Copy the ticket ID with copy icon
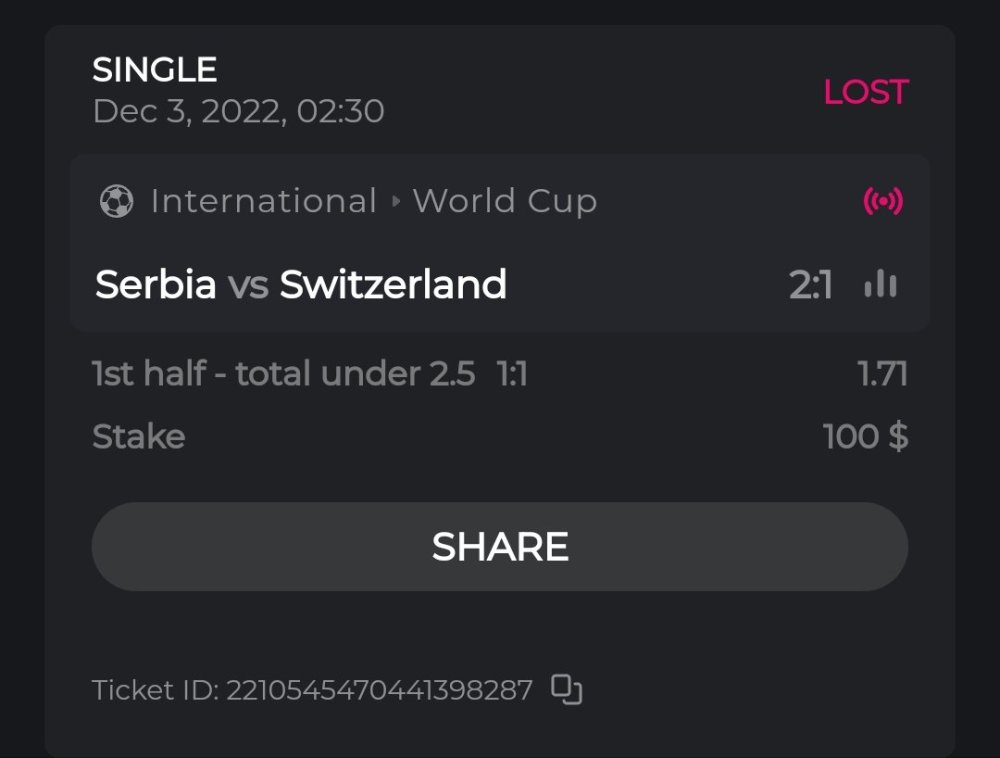Image resolution: width=1000 pixels, height=758 pixels. (567, 690)
